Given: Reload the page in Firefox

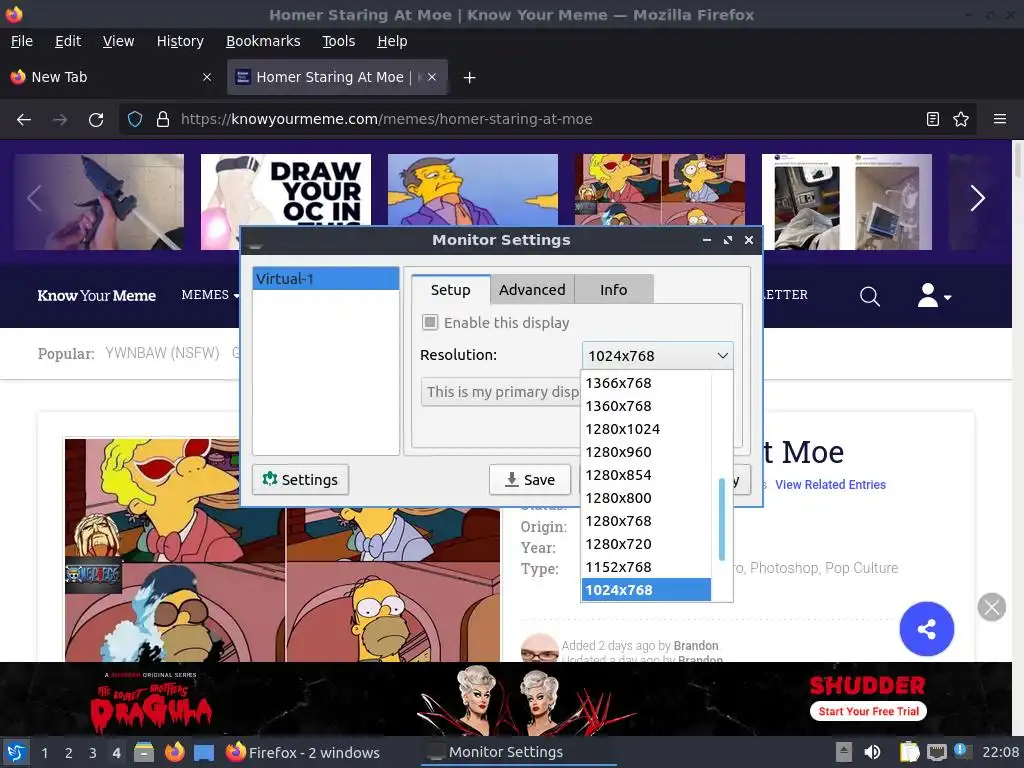Looking at the screenshot, I should (x=96, y=120).
